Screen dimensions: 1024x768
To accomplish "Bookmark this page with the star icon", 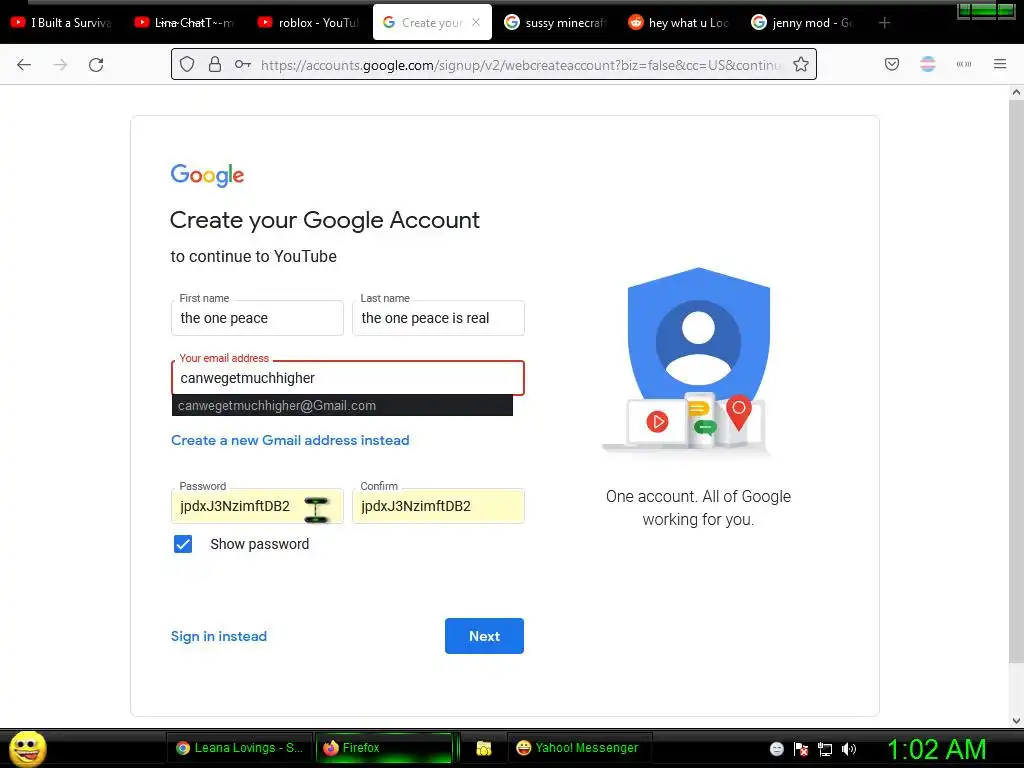I will tap(801, 64).
